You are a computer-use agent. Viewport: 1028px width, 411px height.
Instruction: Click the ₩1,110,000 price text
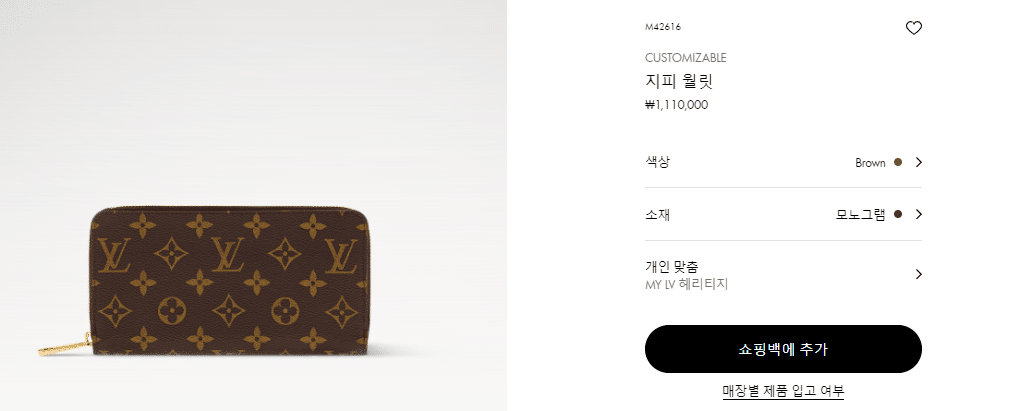[x=677, y=105]
